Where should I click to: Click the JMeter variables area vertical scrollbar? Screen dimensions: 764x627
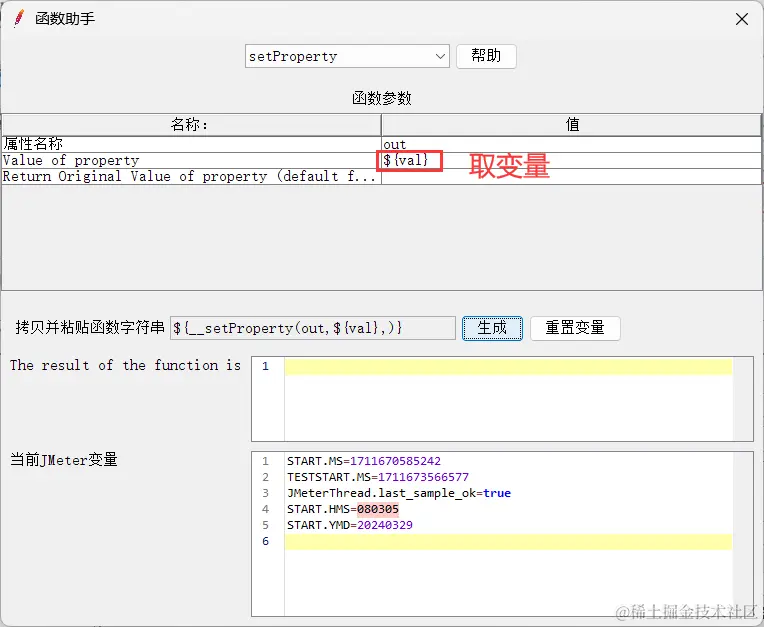point(743,534)
